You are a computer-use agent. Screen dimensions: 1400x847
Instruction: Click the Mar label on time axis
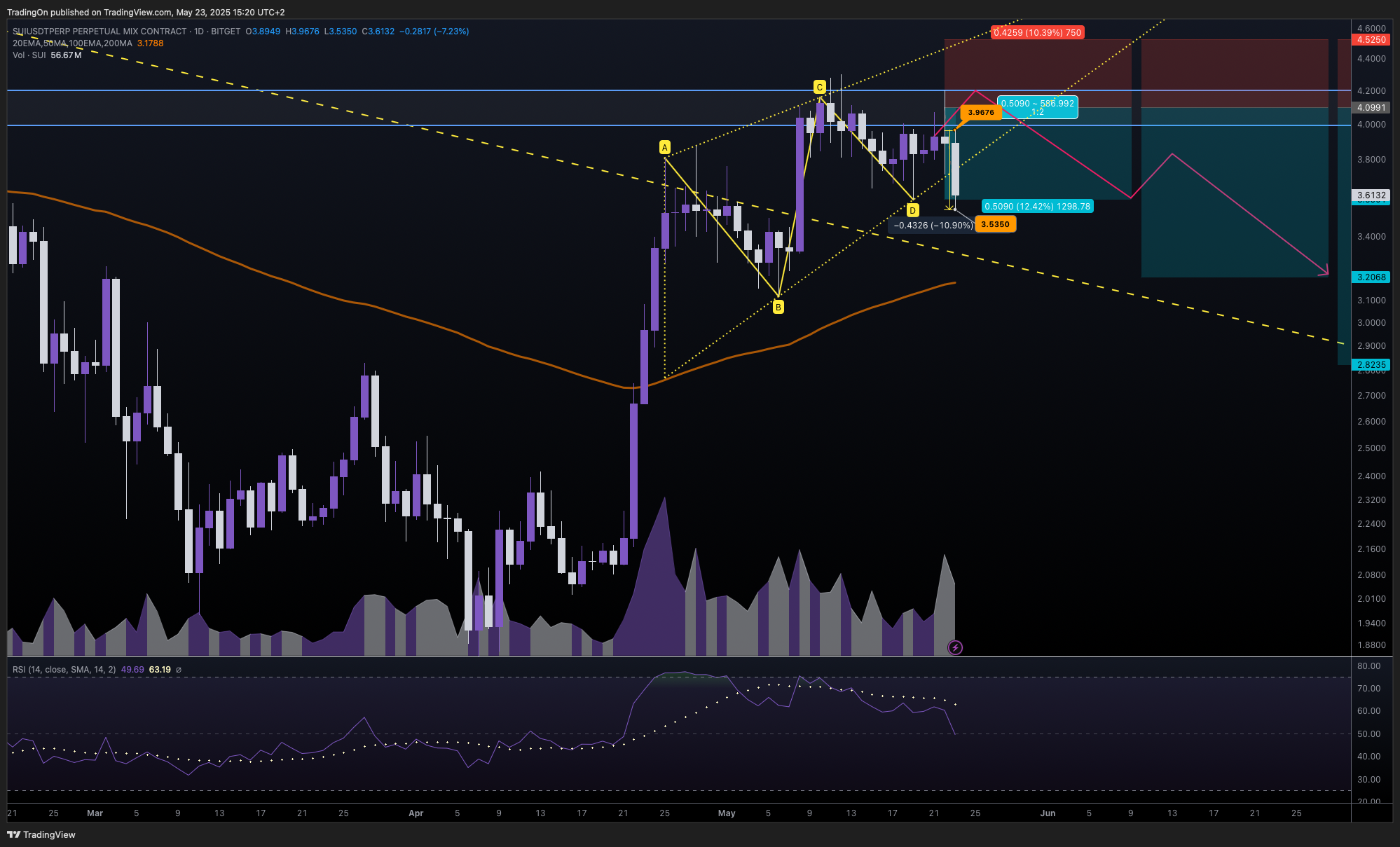(95, 813)
